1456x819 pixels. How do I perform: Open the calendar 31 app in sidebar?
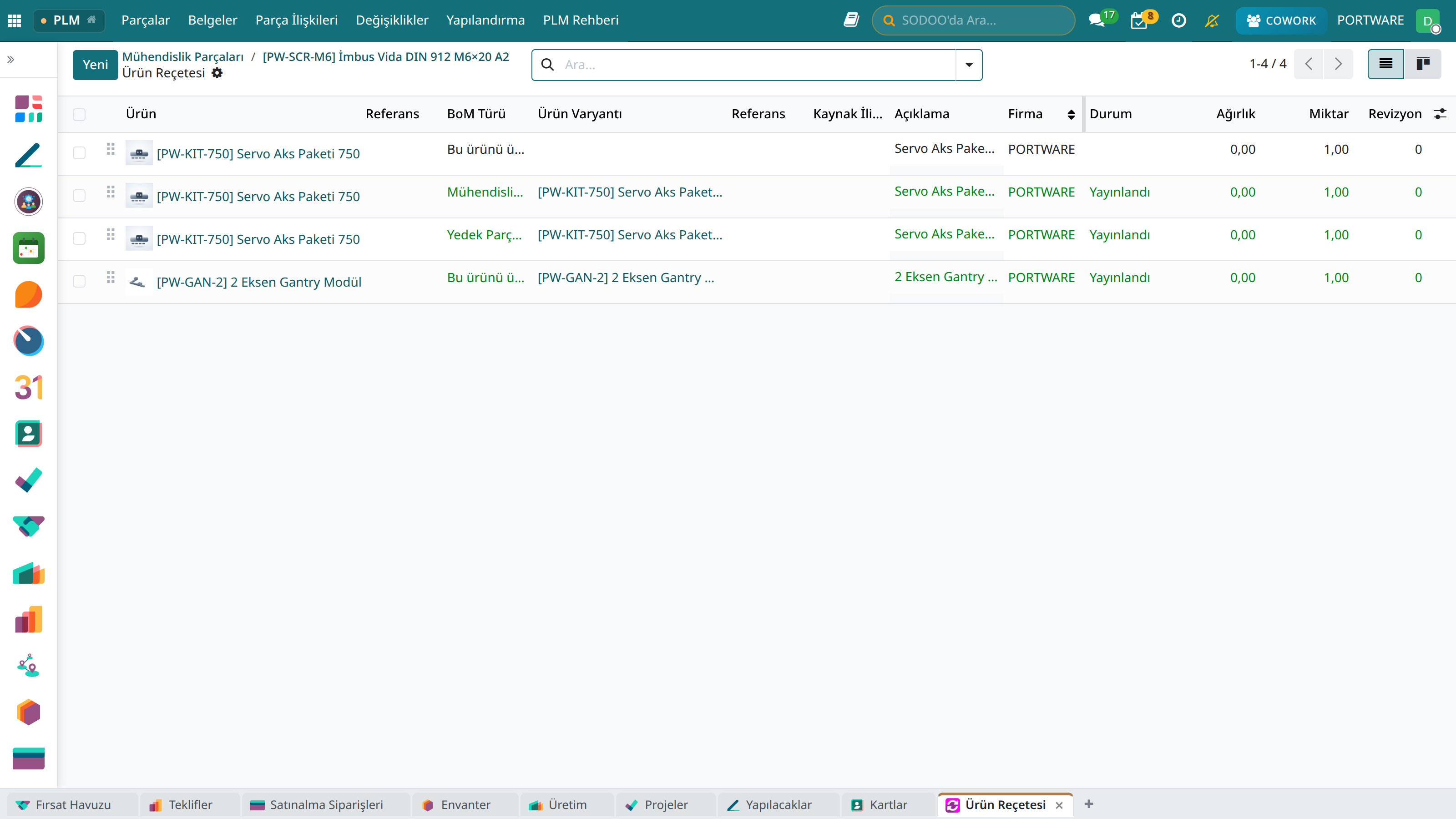coord(28,387)
